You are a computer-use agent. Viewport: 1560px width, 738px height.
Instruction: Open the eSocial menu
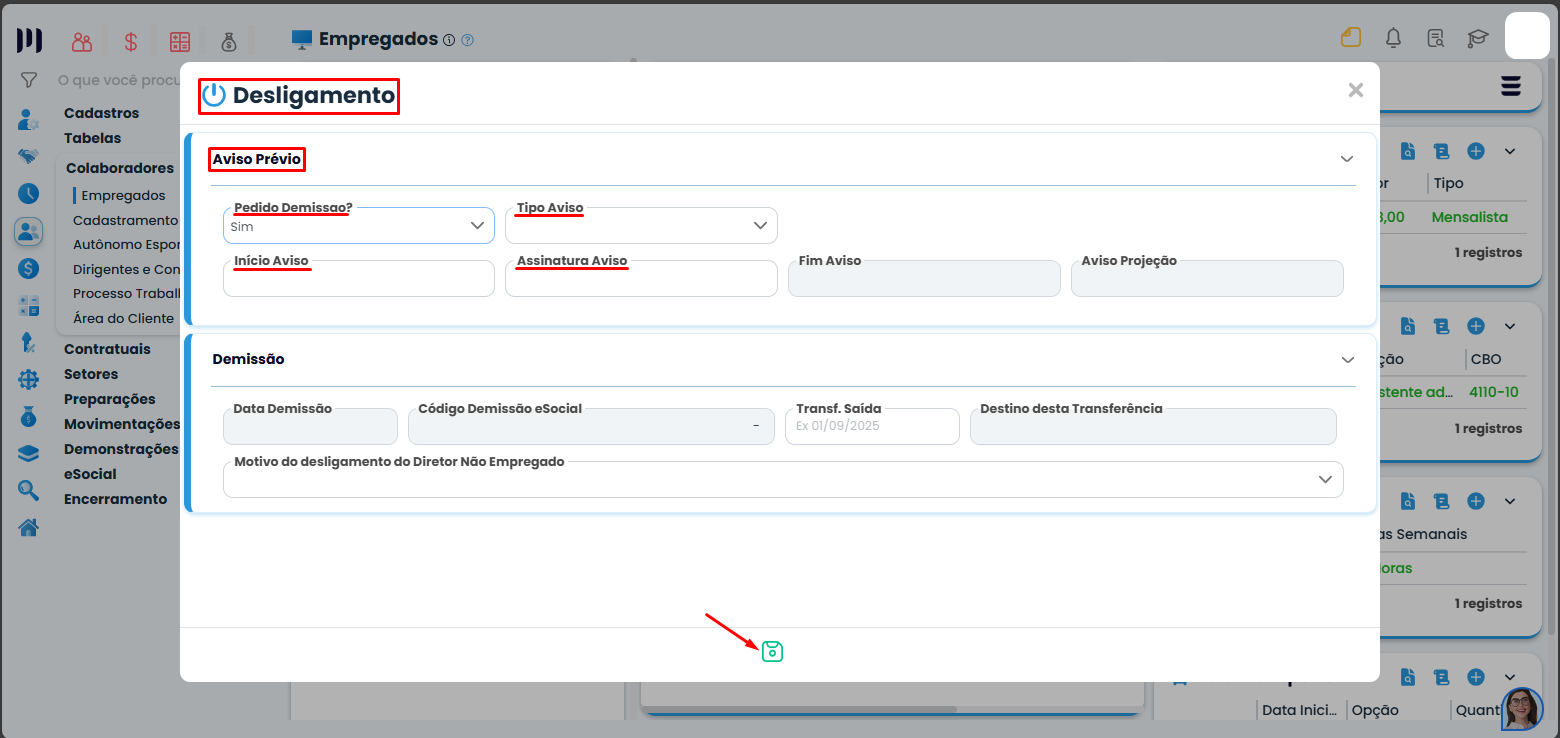[90, 474]
